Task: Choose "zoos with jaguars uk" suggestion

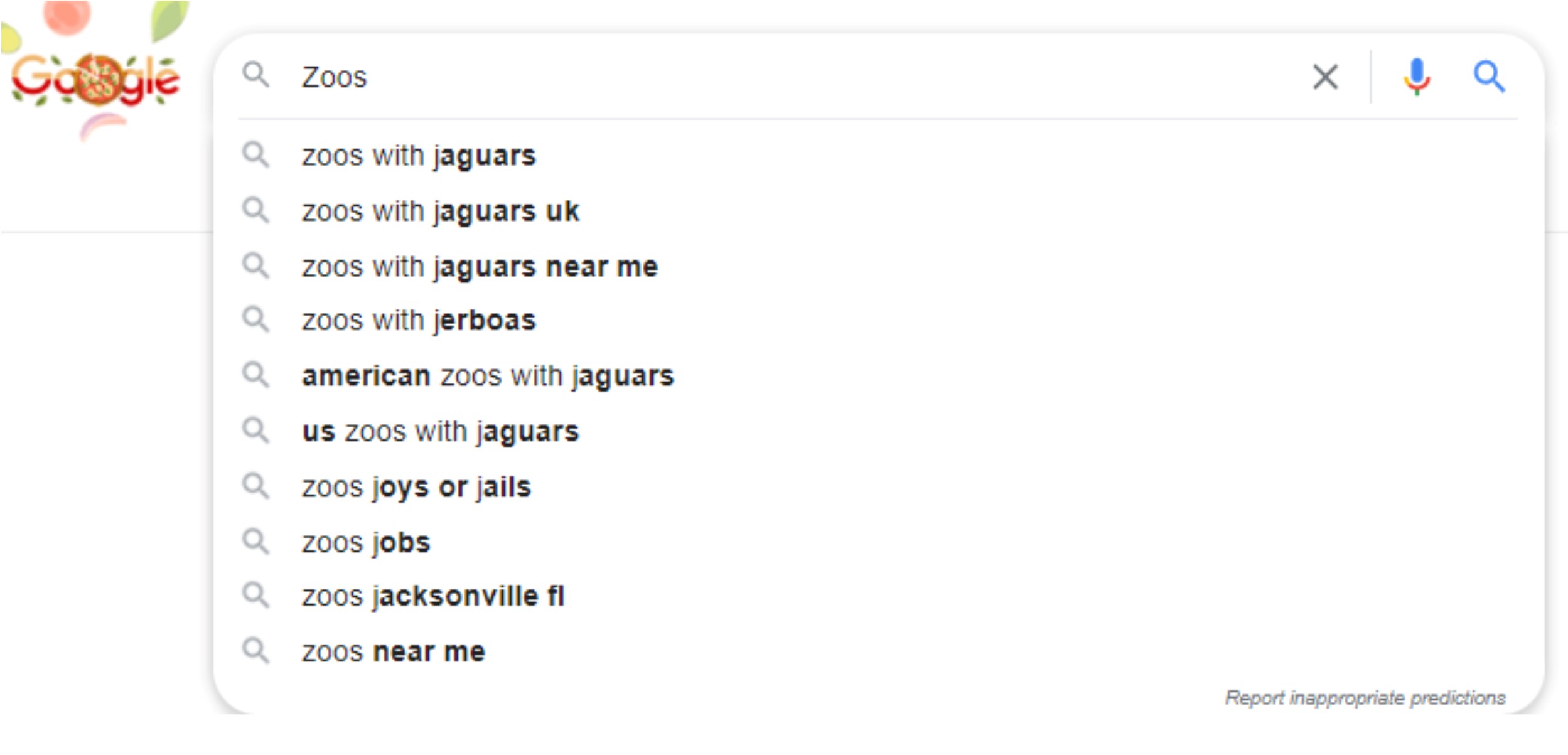Action: coord(440,211)
